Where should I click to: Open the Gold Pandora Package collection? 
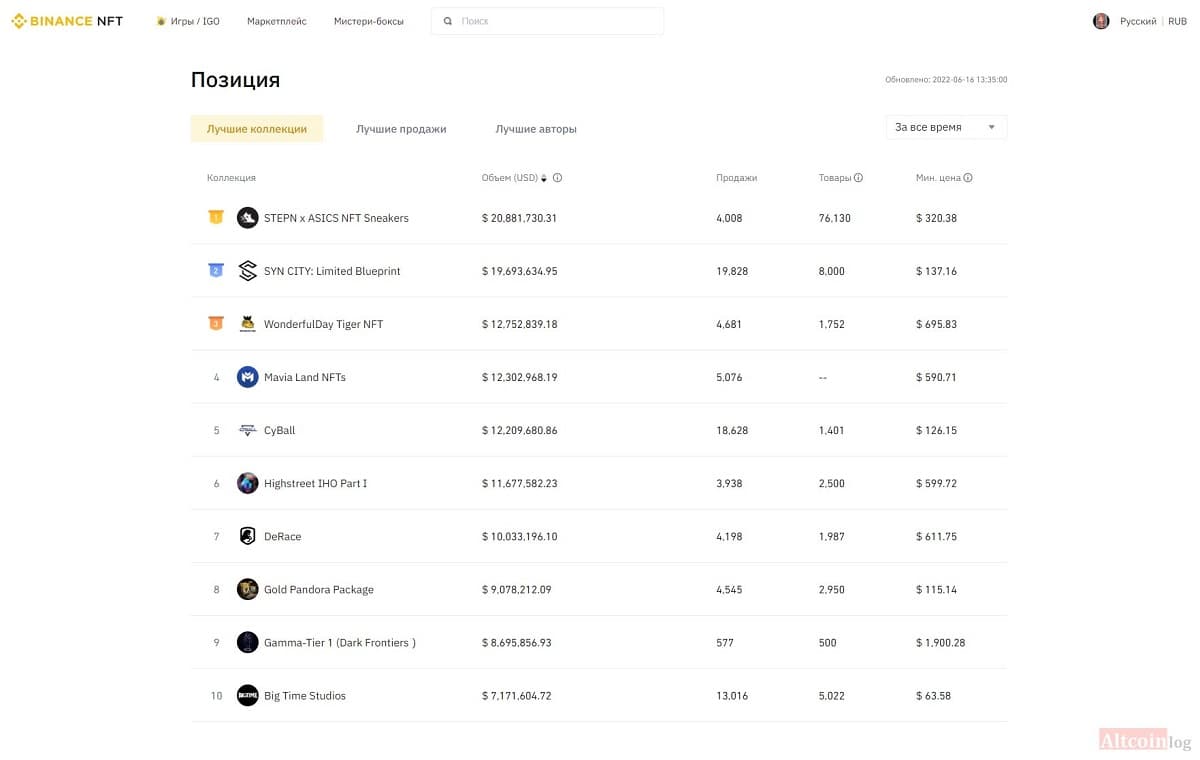tap(319, 590)
